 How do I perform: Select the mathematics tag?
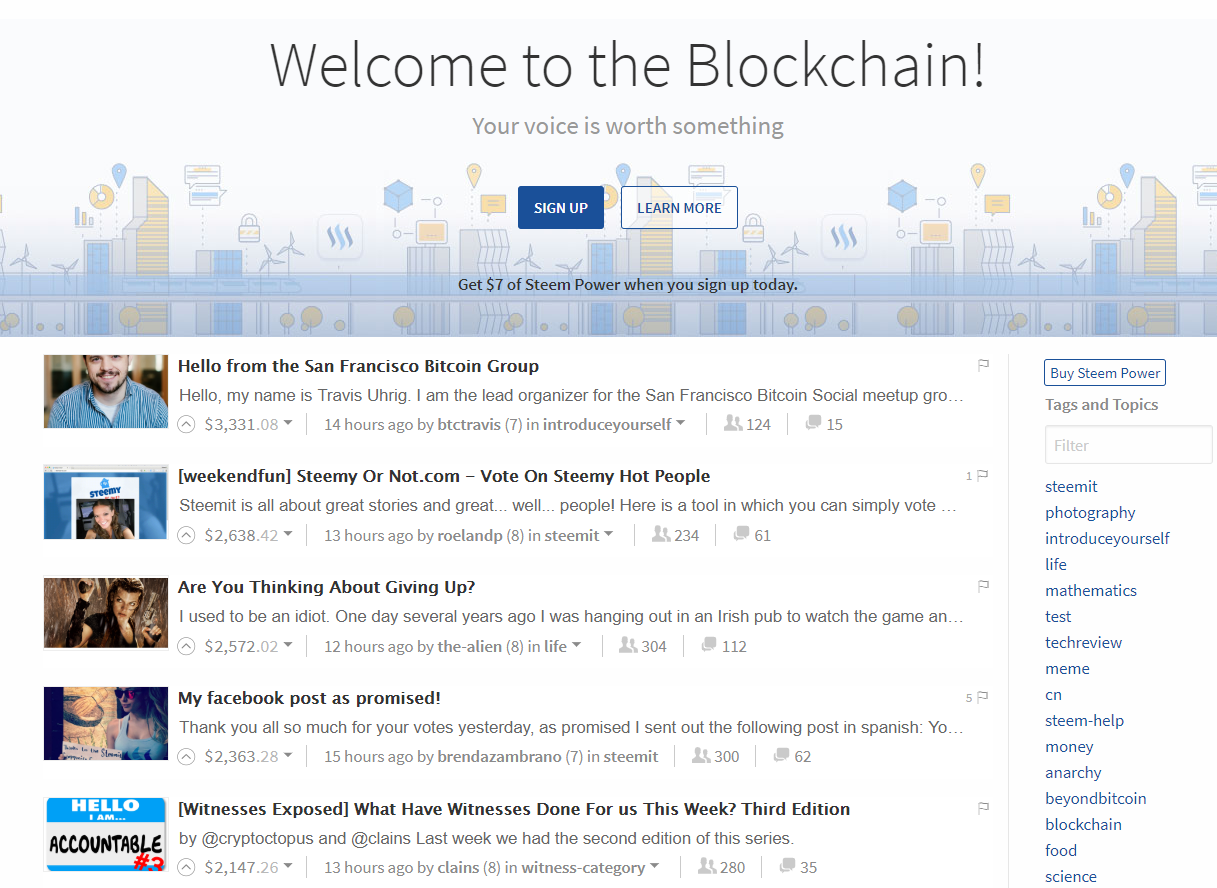click(1091, 590)
